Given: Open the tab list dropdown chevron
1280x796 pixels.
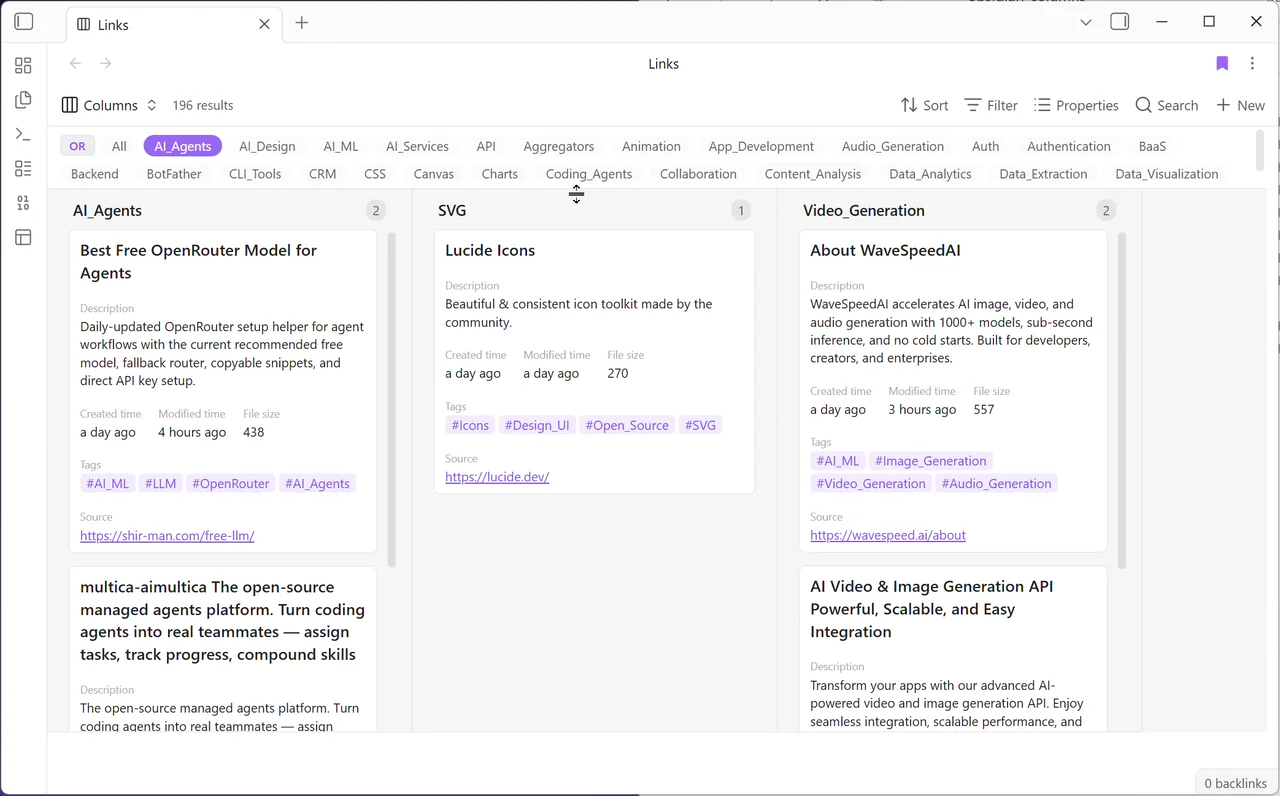Looking at the screenshot, I should click(1086, 22).
